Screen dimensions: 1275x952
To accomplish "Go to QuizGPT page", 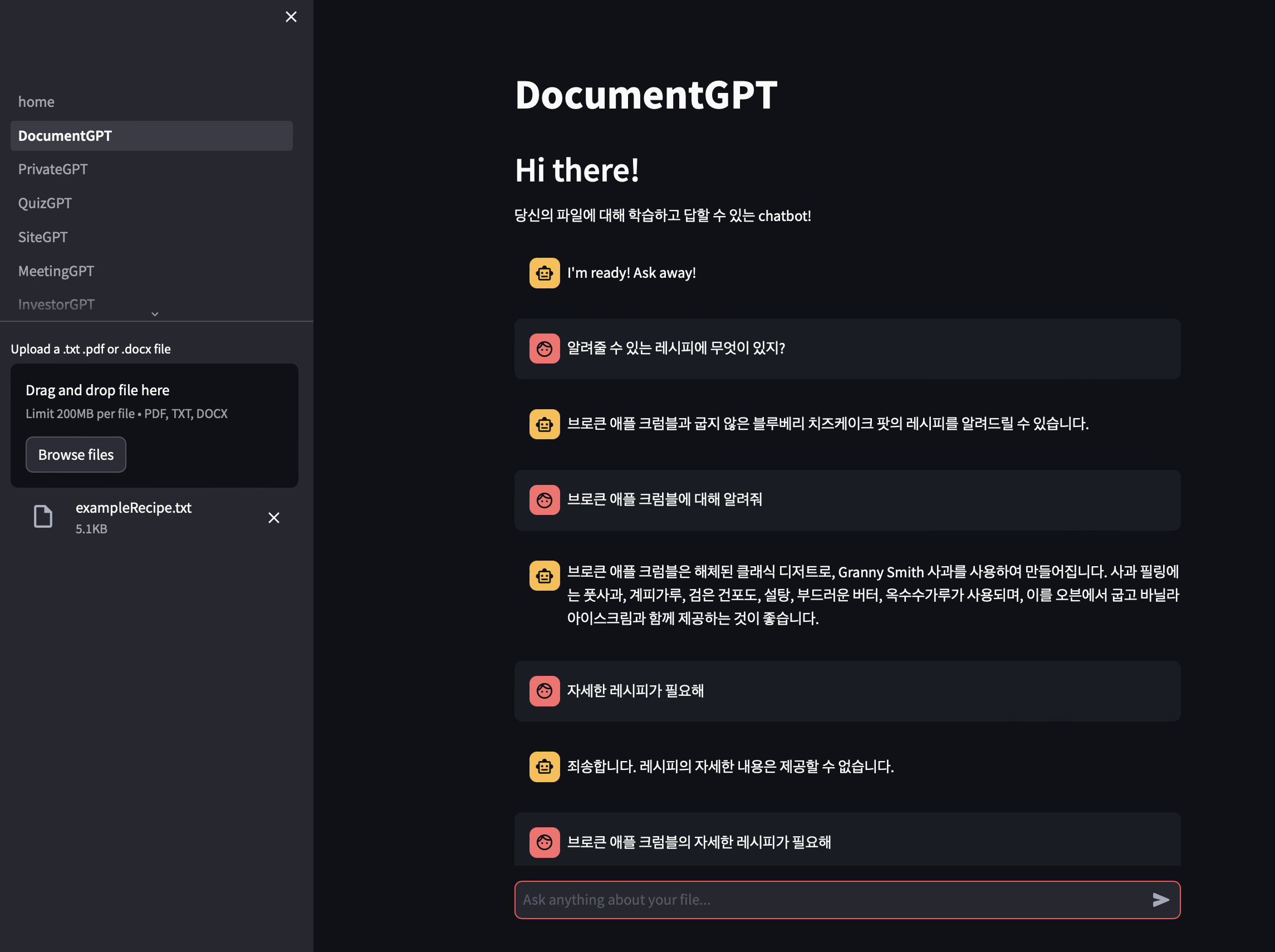I will pos(45,203).
